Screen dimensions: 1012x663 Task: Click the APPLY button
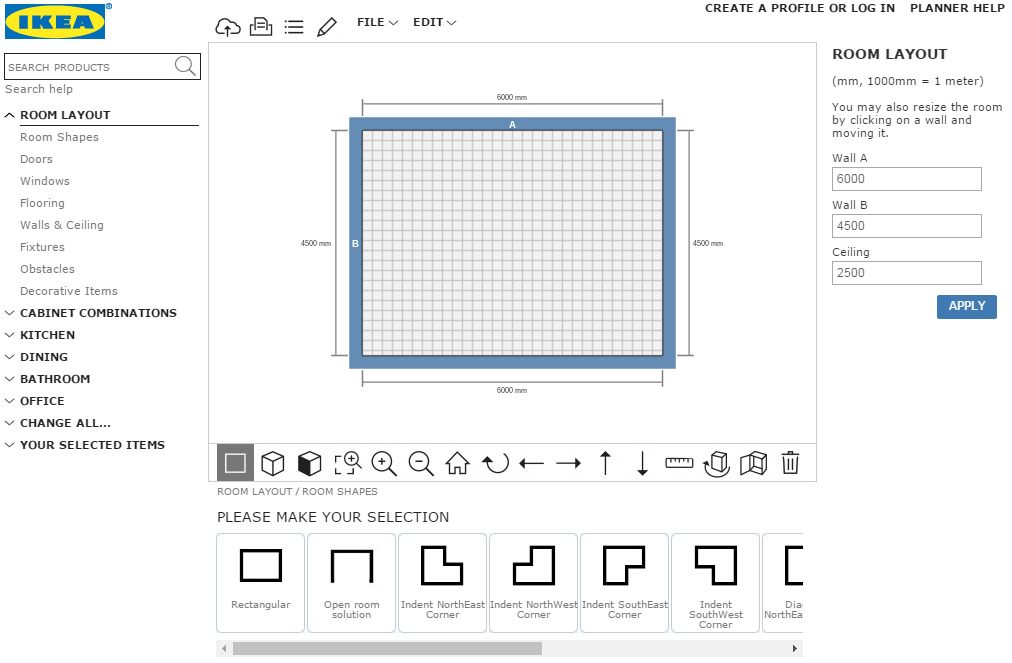966,307
